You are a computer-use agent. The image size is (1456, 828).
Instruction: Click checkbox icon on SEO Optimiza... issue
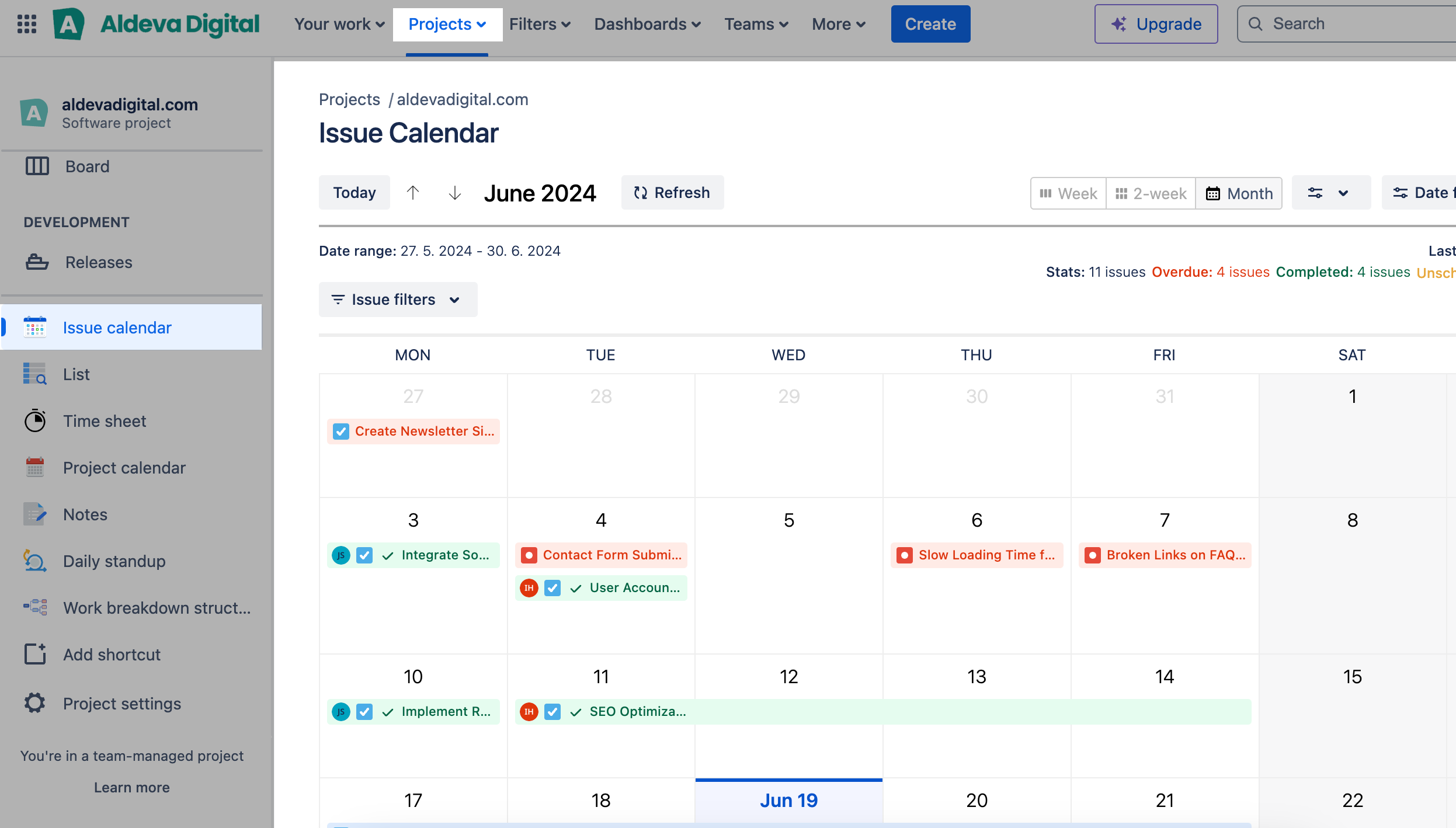point(552,712)
